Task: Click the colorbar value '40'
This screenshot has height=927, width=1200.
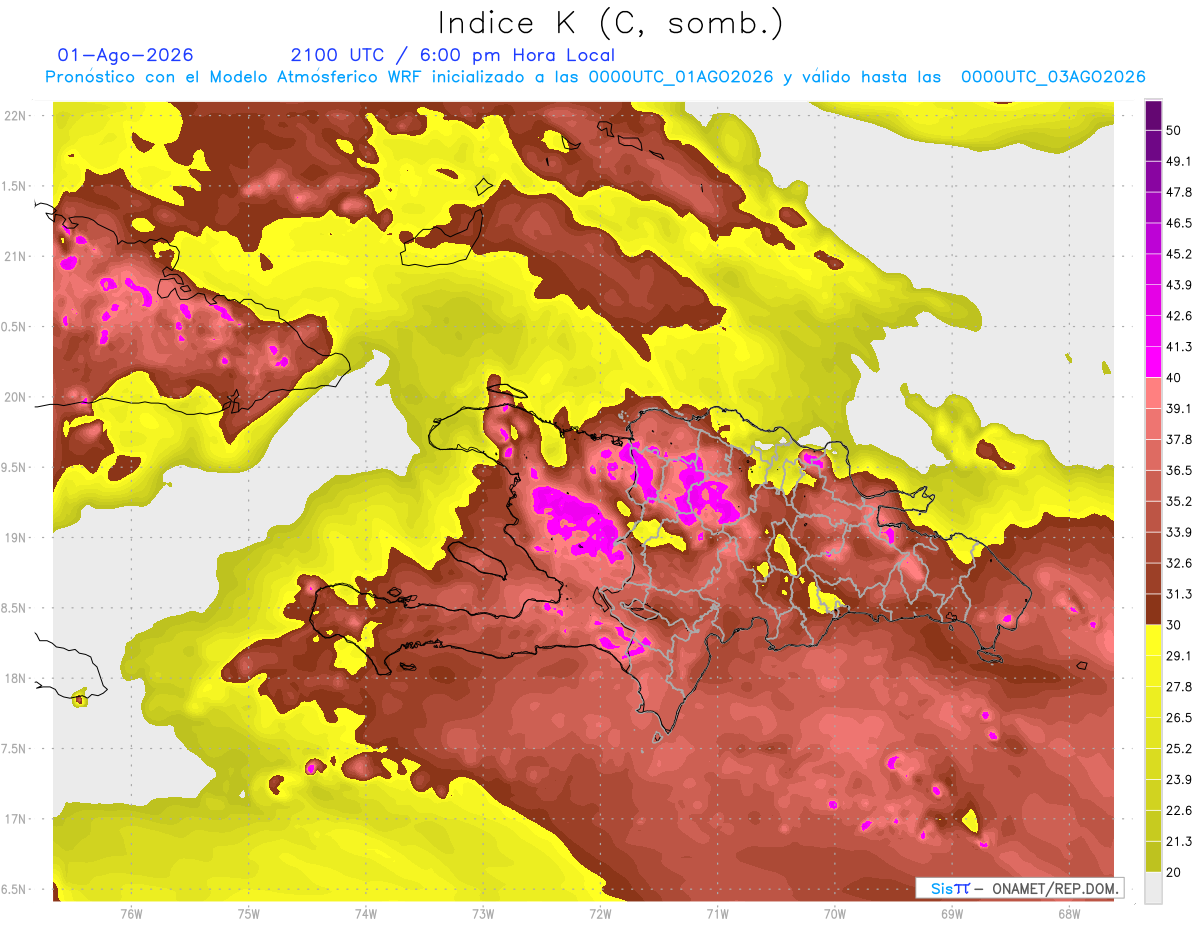Action: 1173,377
